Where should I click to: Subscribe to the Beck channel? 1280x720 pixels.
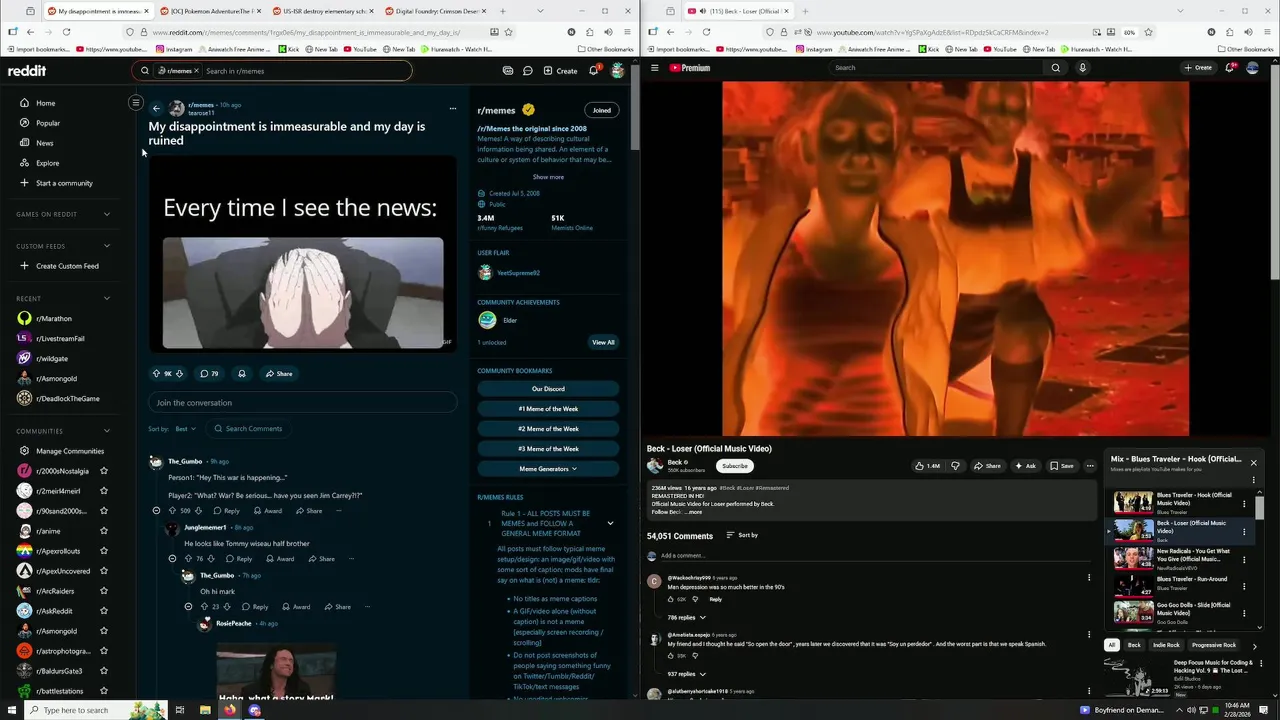tap(735, 466)
